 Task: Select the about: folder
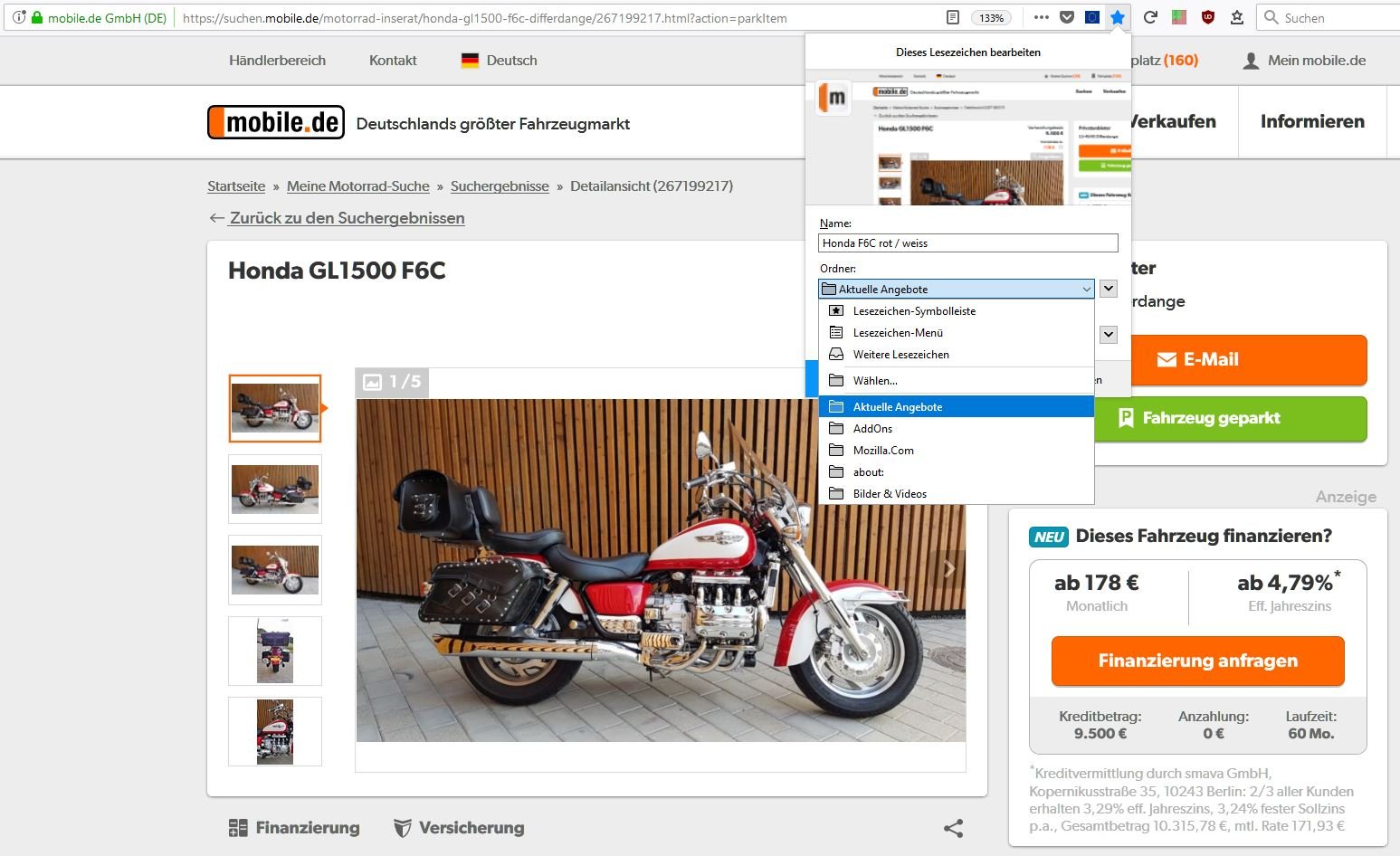tap(957, 471)
